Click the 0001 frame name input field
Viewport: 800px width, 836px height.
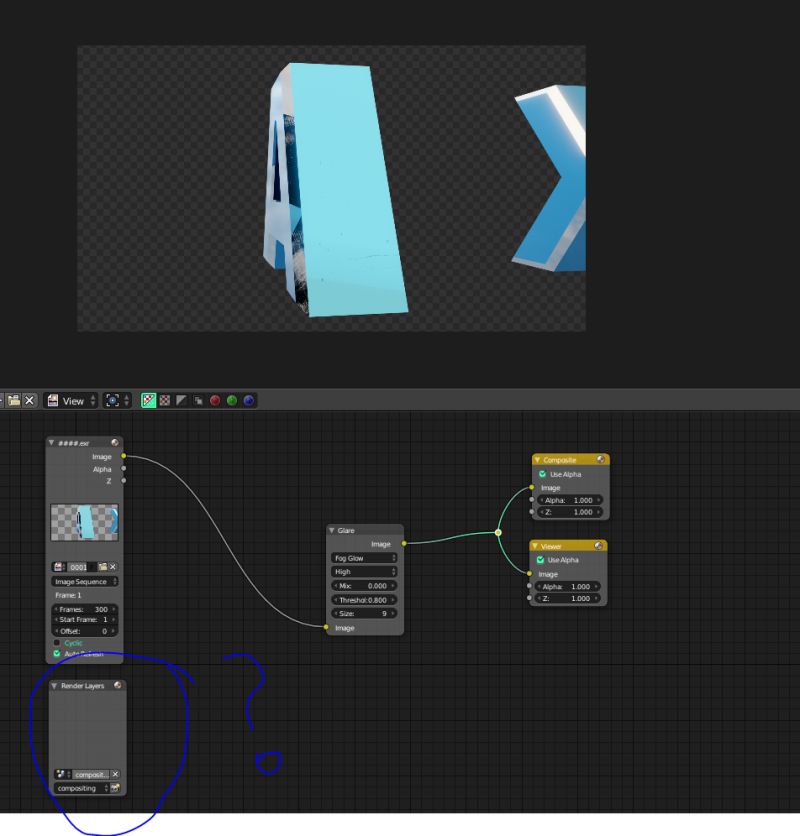(77, 566)
